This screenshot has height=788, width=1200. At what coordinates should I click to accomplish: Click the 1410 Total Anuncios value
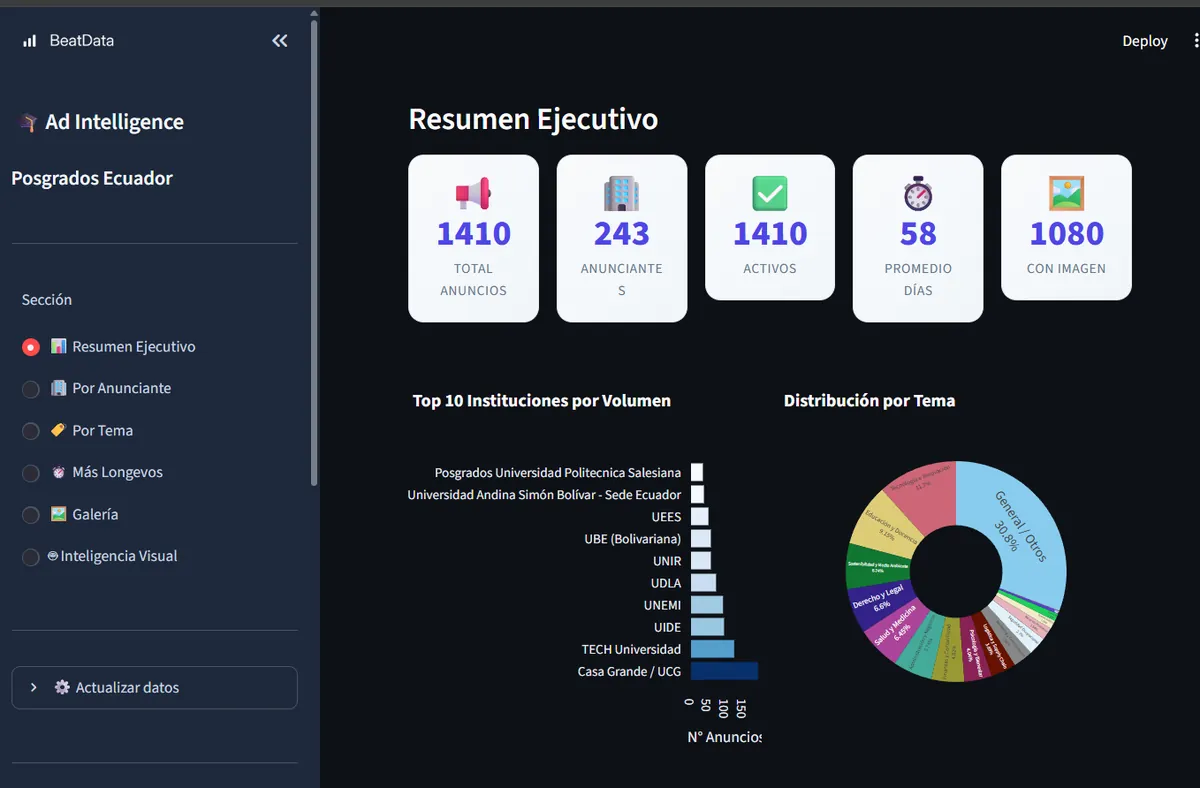[x=473, y=234]
